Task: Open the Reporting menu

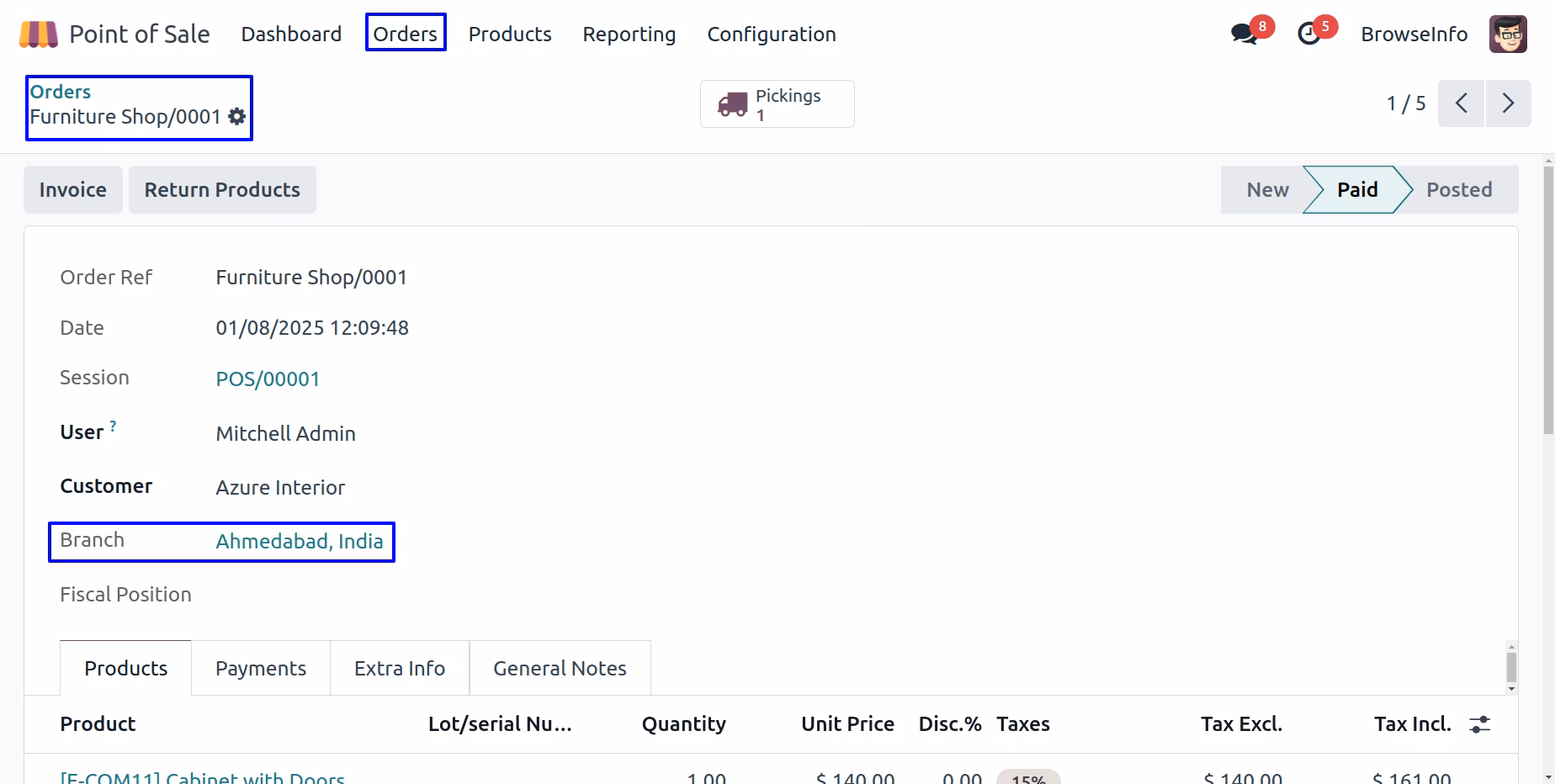Action: pos(629,34)
